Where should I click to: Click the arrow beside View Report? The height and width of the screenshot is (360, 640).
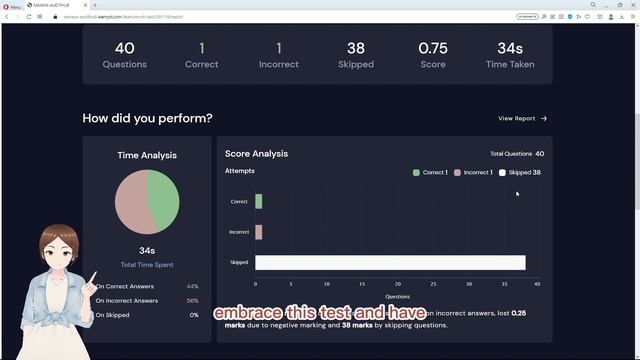tap(544, 118)
